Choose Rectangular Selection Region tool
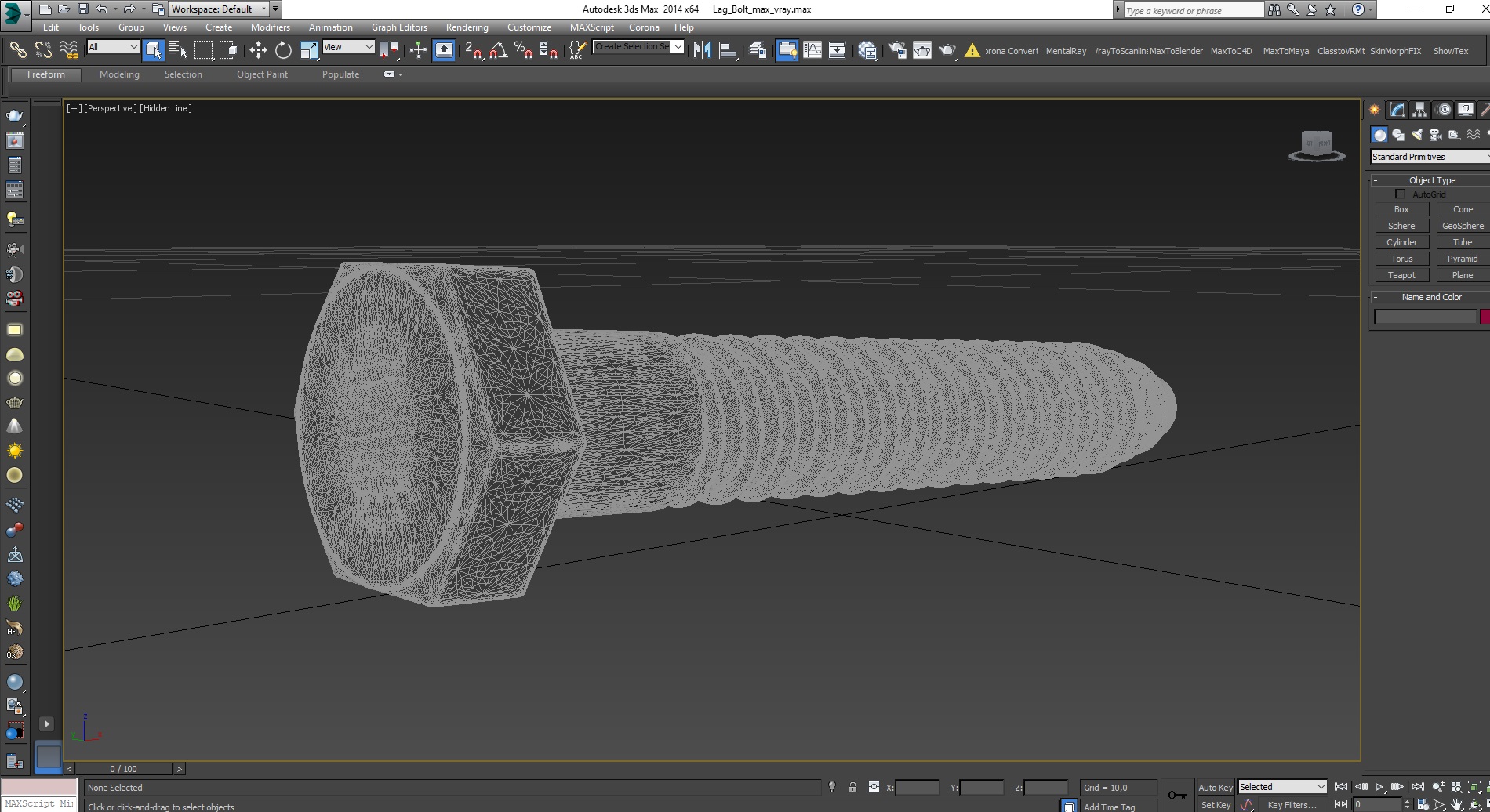The height and width of the screenshot is (812, 1490). (203, 50)
